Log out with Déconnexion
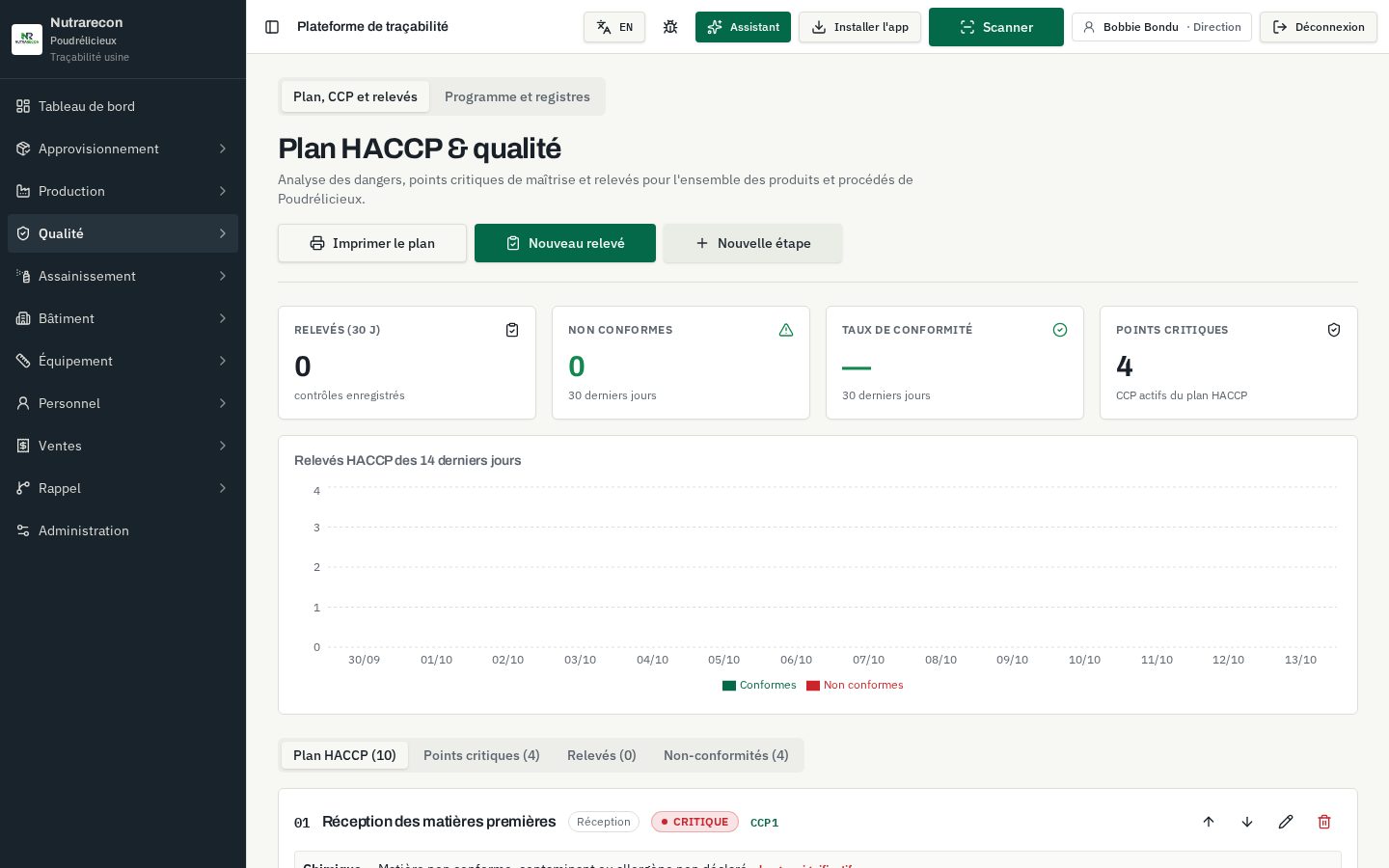This screenshot has height=868, width=1389. click(1319, 27)
